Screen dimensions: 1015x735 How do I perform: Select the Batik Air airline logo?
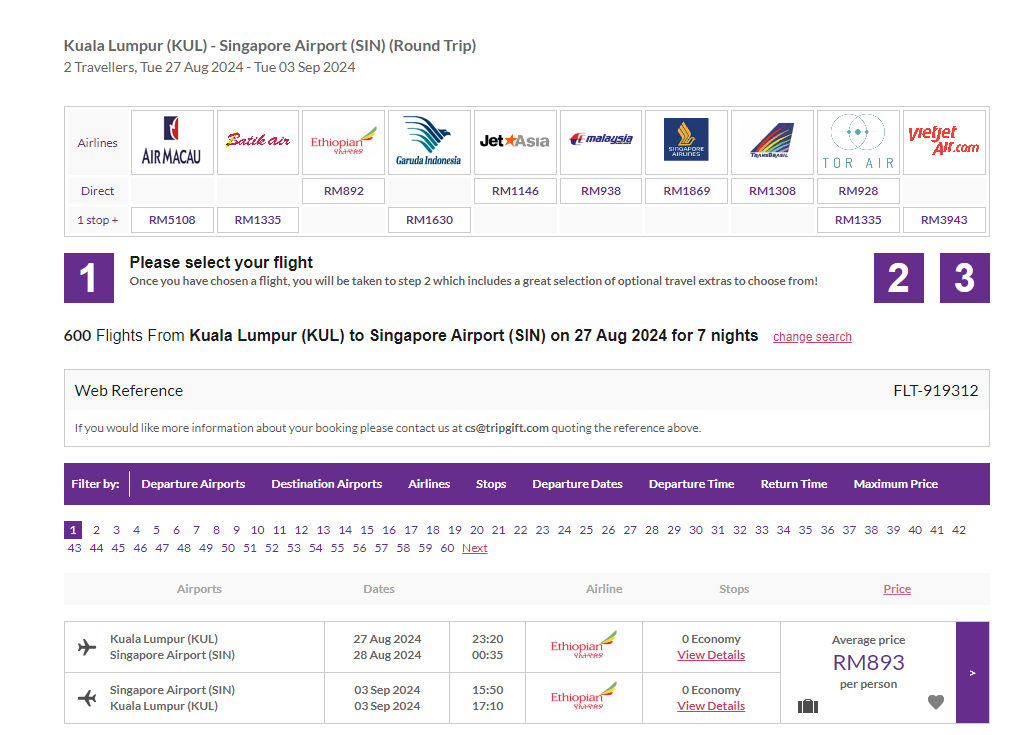tap(258, 142)
